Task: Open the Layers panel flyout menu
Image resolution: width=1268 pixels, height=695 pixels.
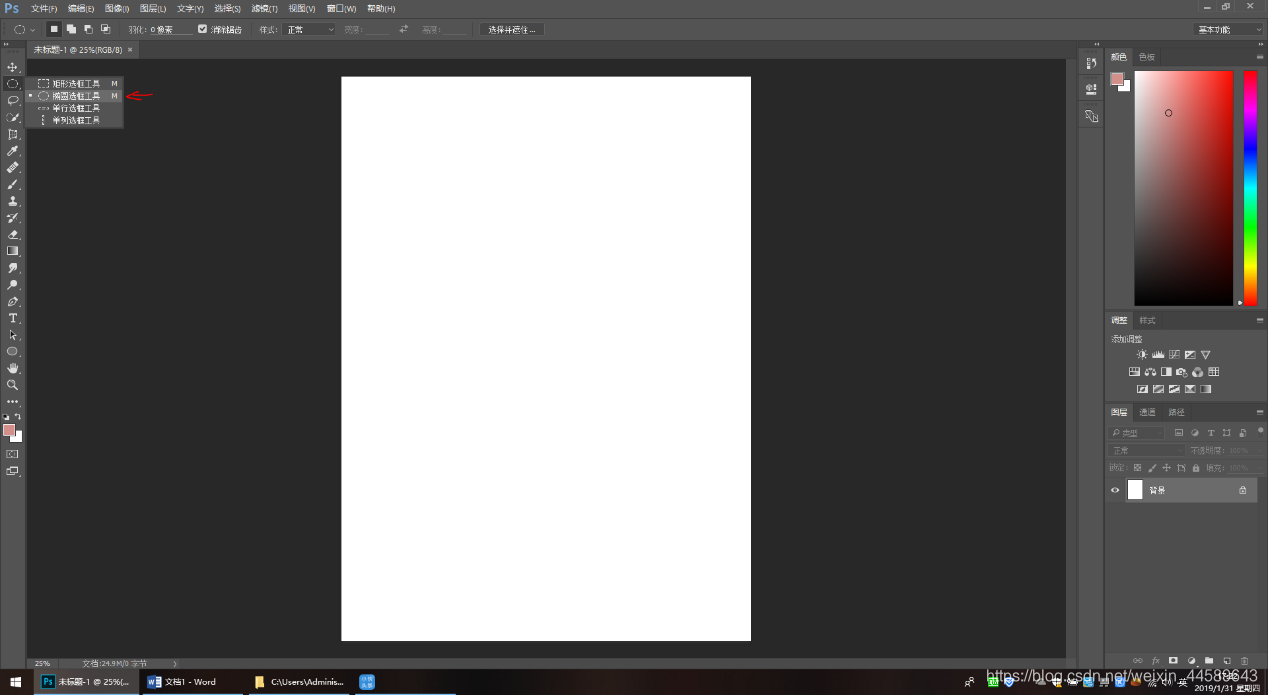Action: (x=1260, y=412)
